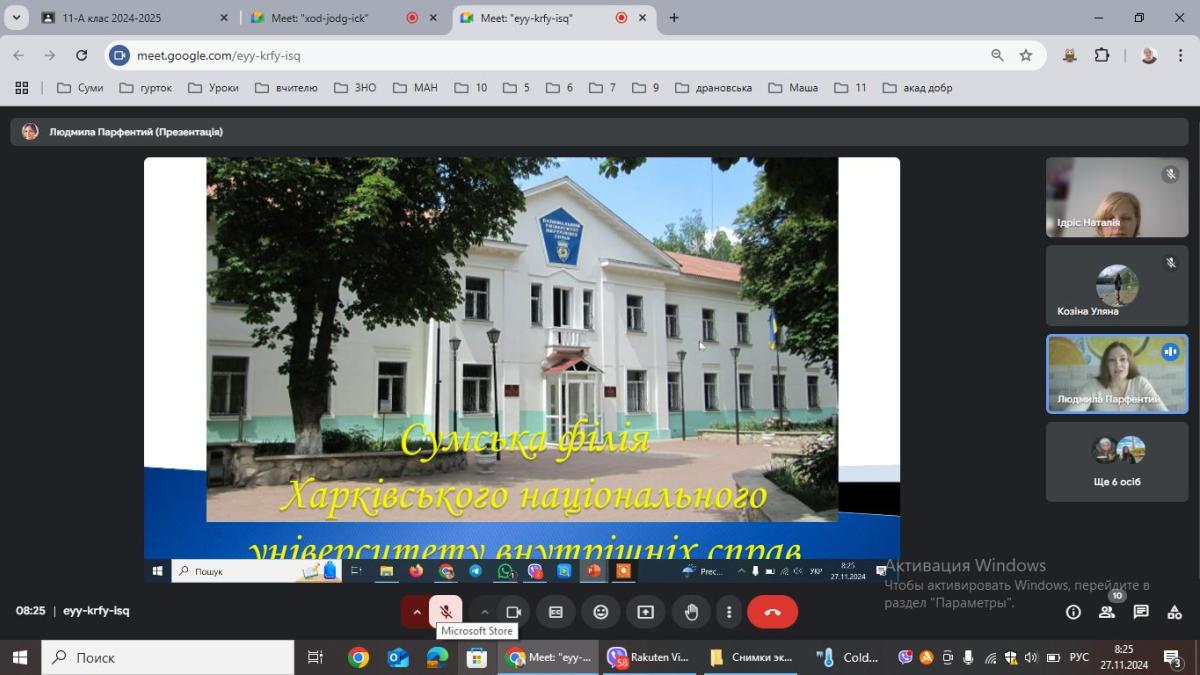Open the volume control in system tray
1200x675 pixels.
click(1031, 657)
